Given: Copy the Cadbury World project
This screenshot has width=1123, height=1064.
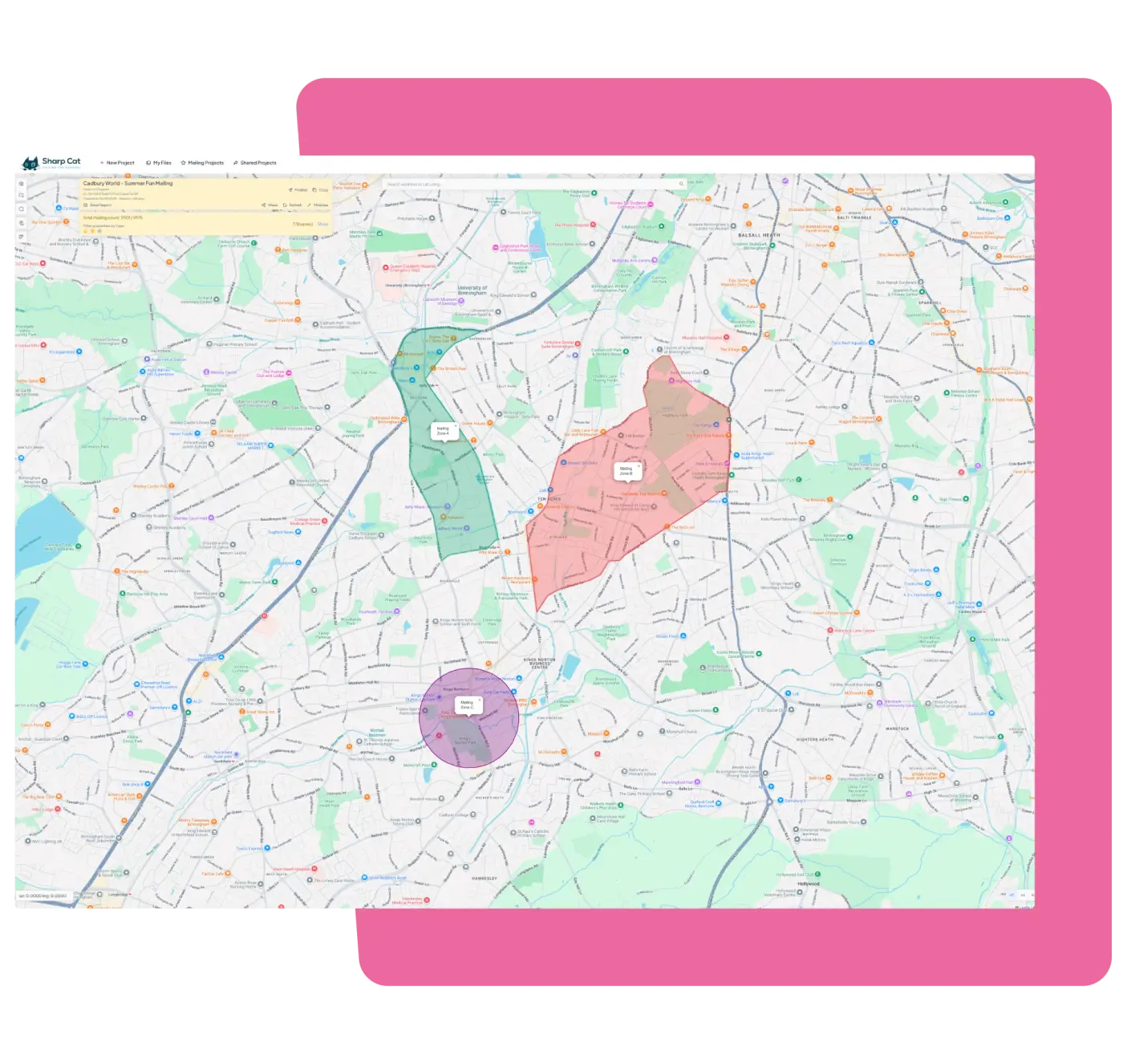Looking at the screenshot, I should [320, 190].
